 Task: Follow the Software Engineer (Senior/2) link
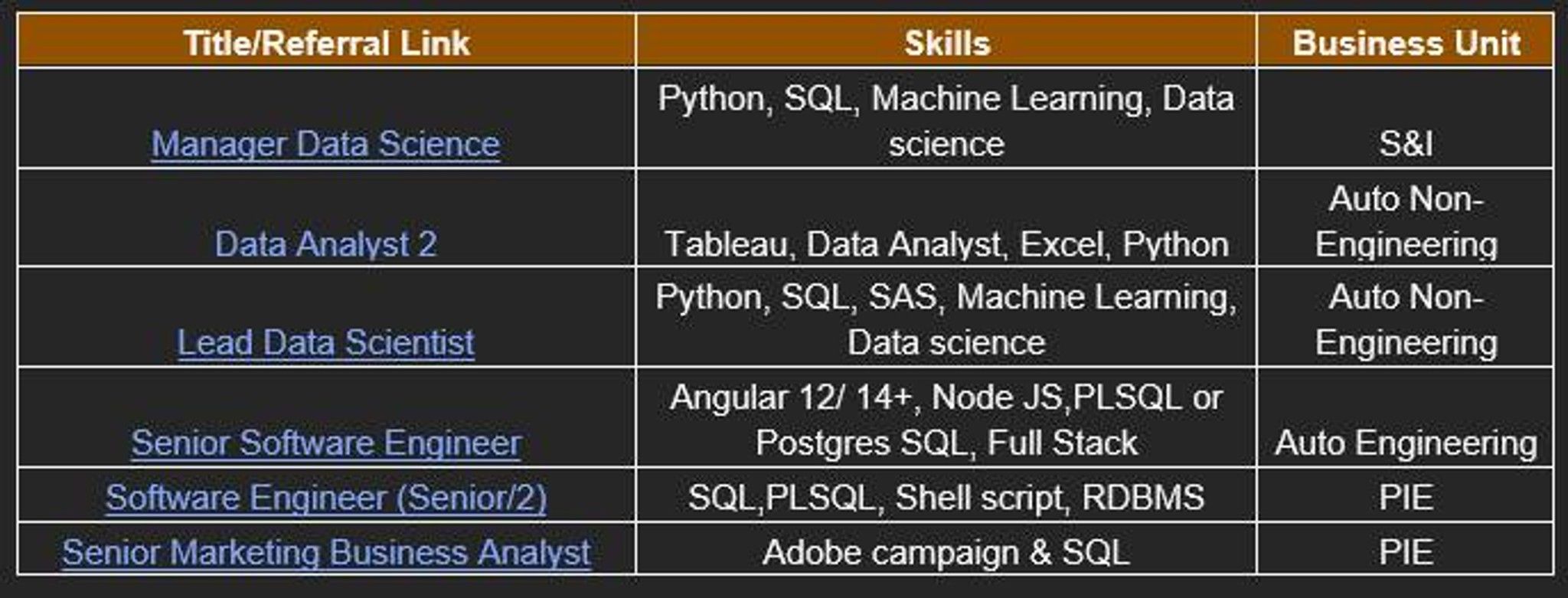[325, 498]
